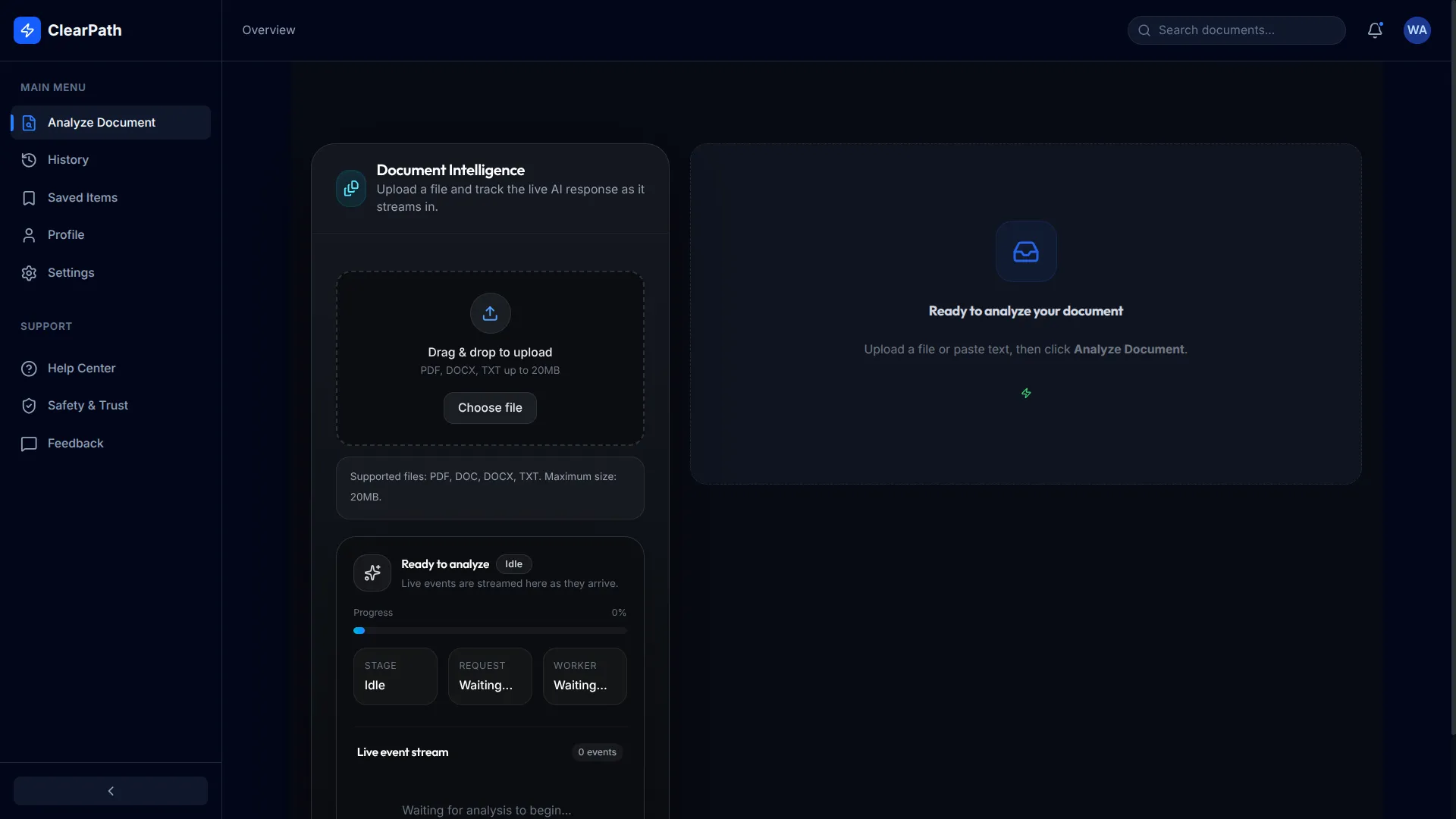Click the Profile person icon
Screen dimensions: 1456x819
pyautogui.click(x=29, y=235)
